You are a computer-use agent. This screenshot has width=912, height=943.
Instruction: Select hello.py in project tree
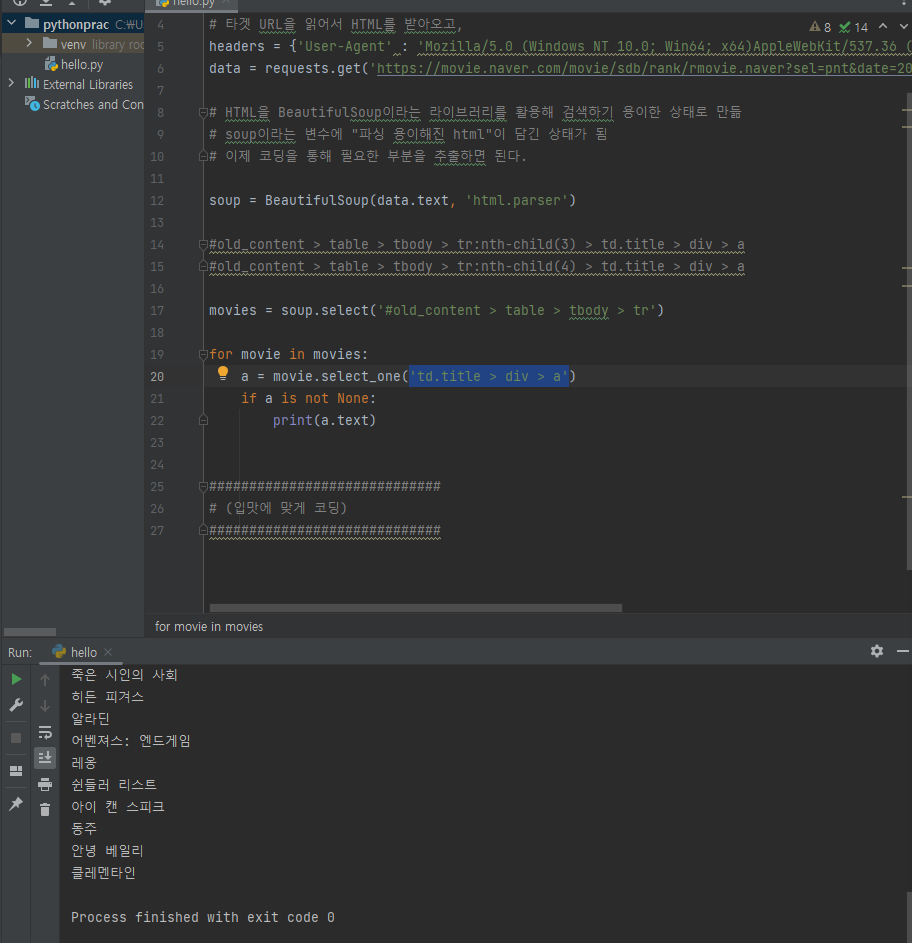point(73,64)
